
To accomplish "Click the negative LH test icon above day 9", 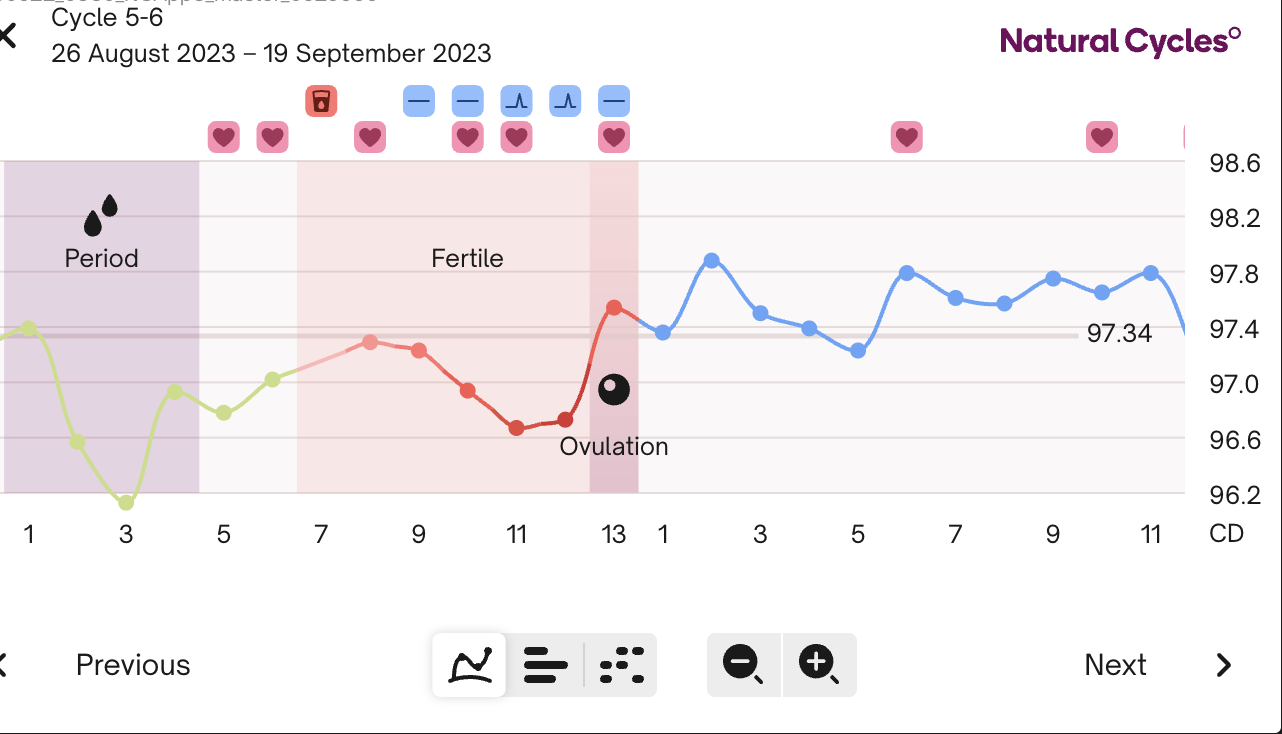I will coord(419,101).
